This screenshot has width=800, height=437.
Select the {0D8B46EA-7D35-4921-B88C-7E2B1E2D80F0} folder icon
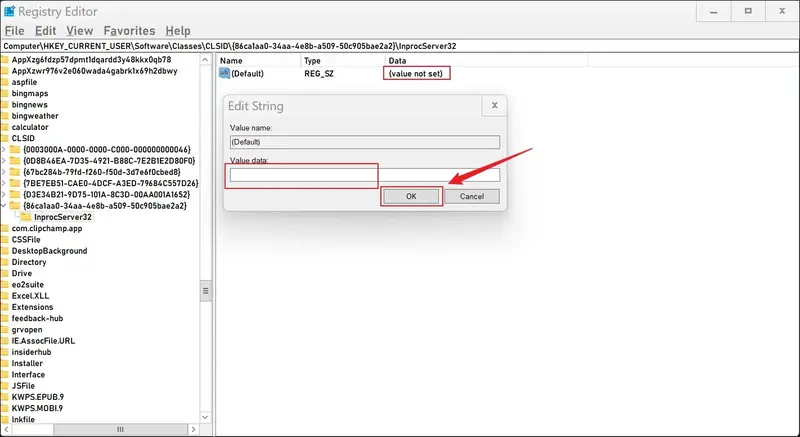14,161
